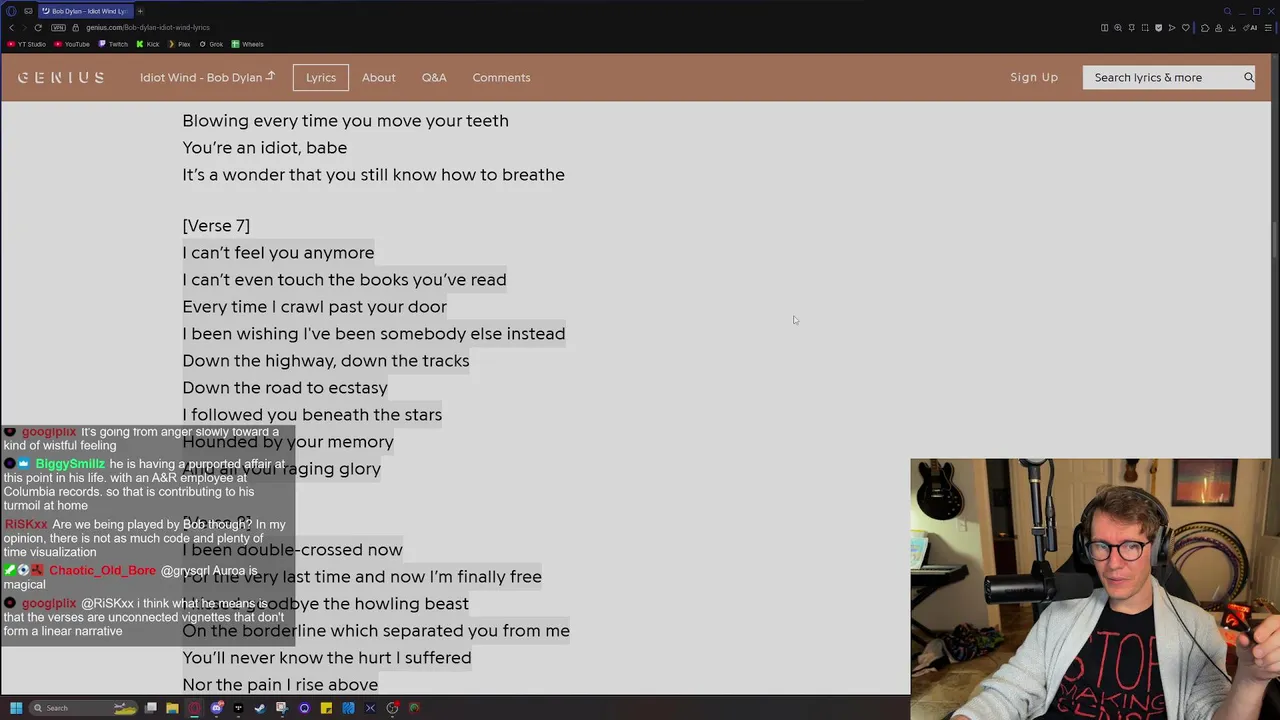The width and height of the screenshot is (1280, 720).
Task: Click lyric 'Down the road to ecstasy'
Action: point(285,387)
